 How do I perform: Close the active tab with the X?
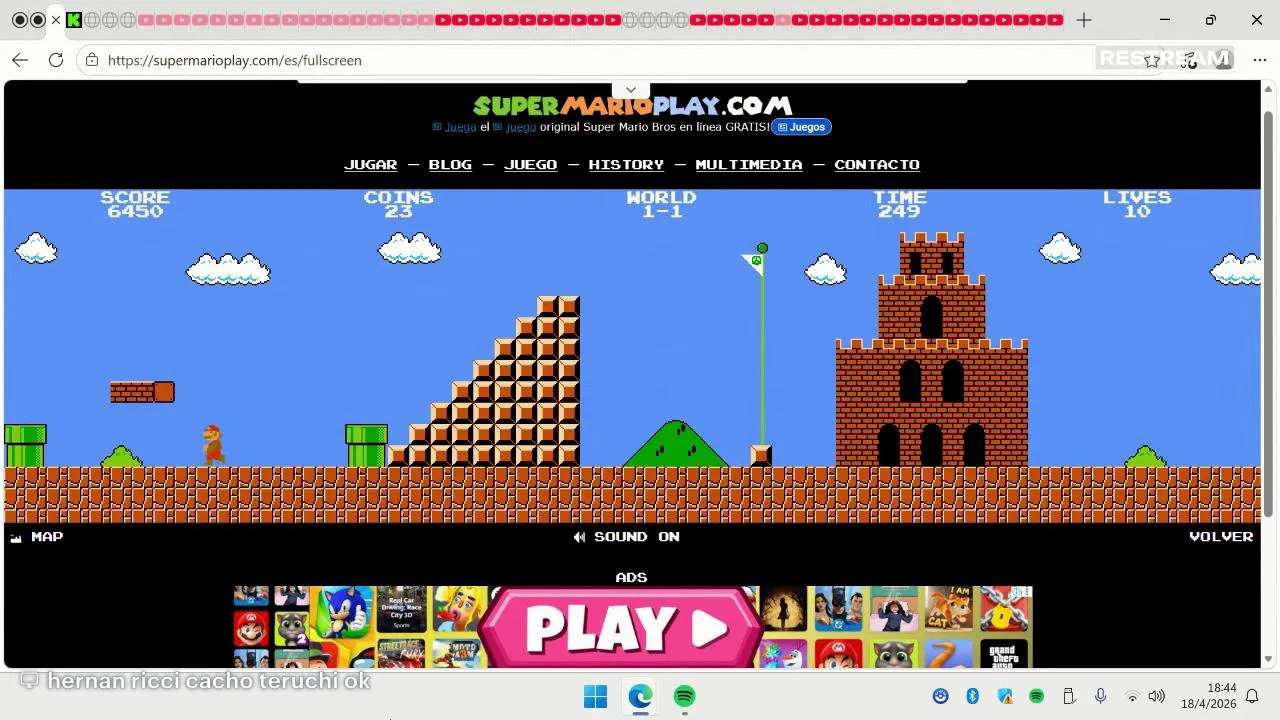coord(56,20)
